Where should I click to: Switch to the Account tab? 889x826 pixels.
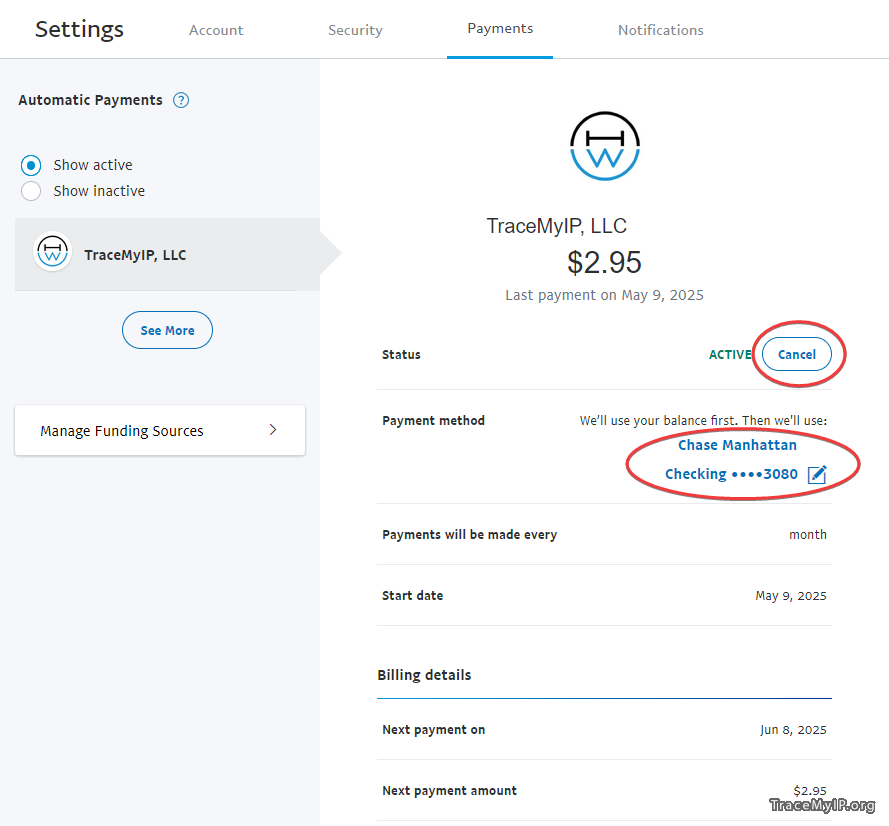coord(216,30)
